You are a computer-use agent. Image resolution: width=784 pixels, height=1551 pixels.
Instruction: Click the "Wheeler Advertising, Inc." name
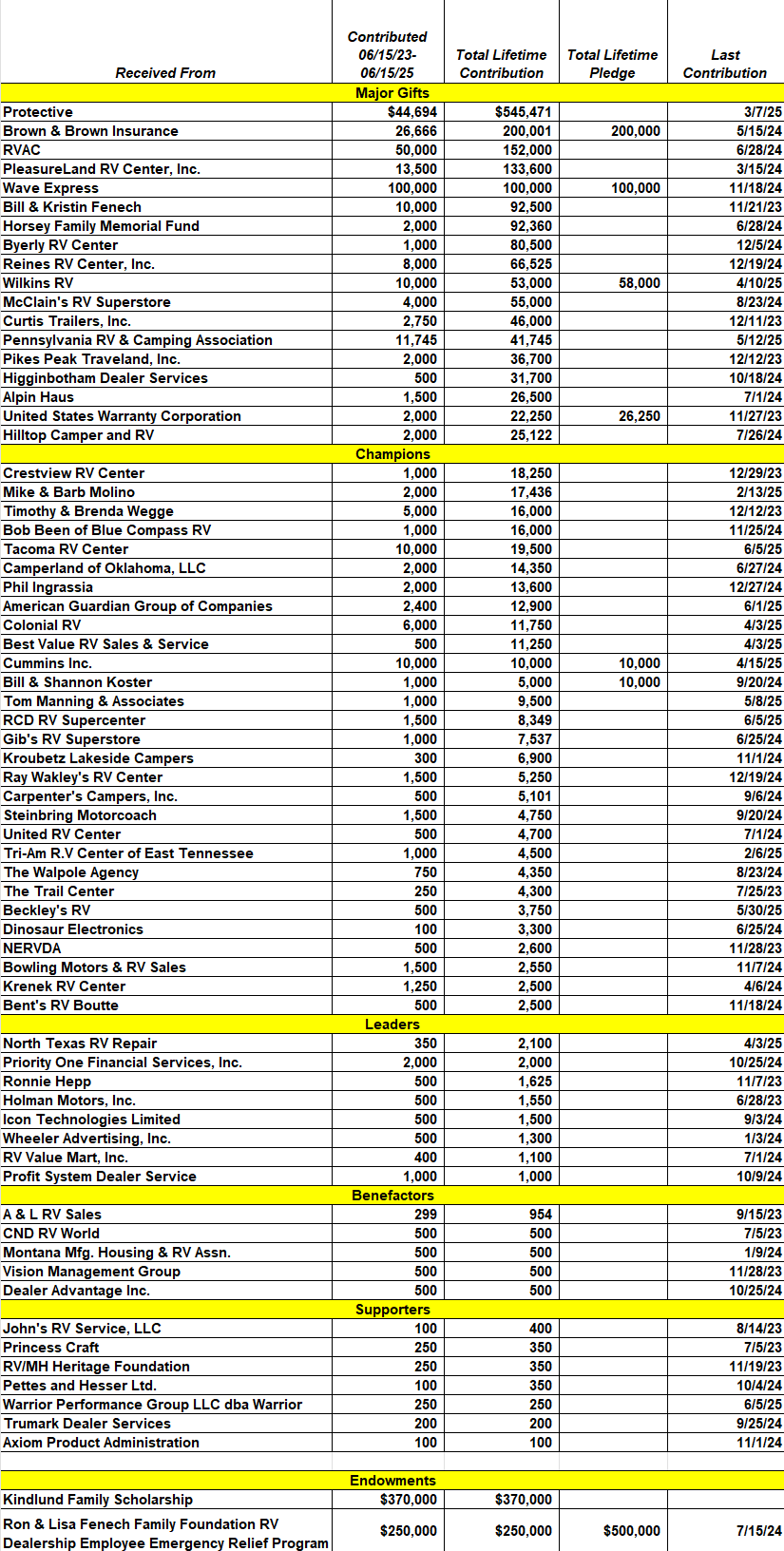87,1139
